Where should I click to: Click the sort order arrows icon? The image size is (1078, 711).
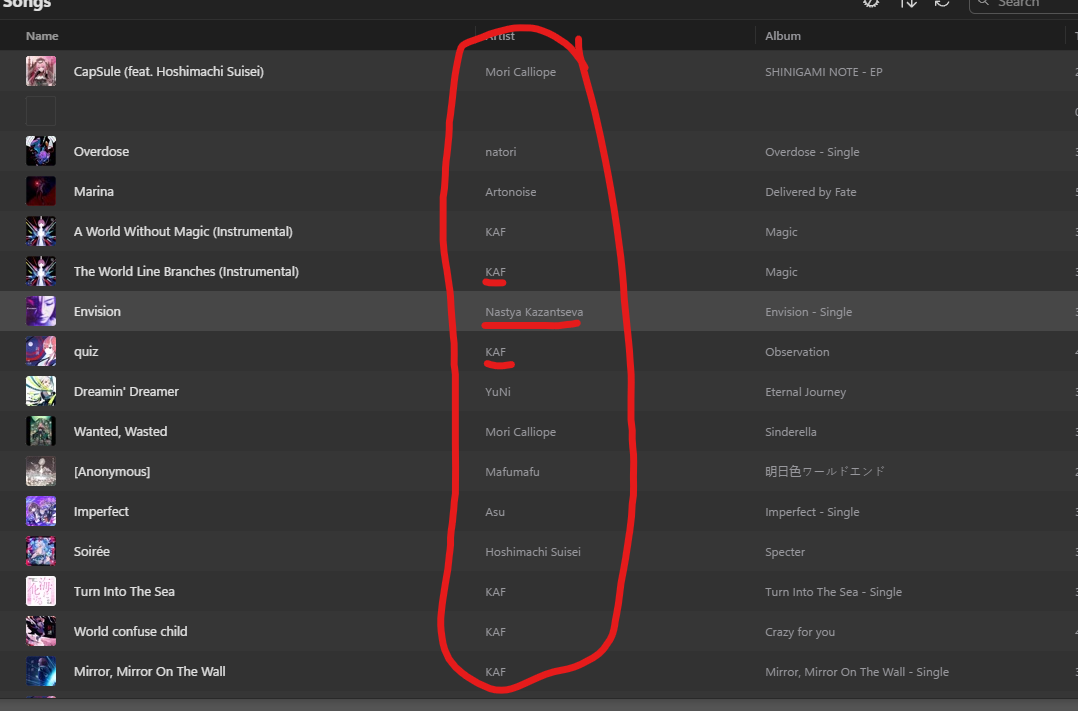(x=908, y=4)
